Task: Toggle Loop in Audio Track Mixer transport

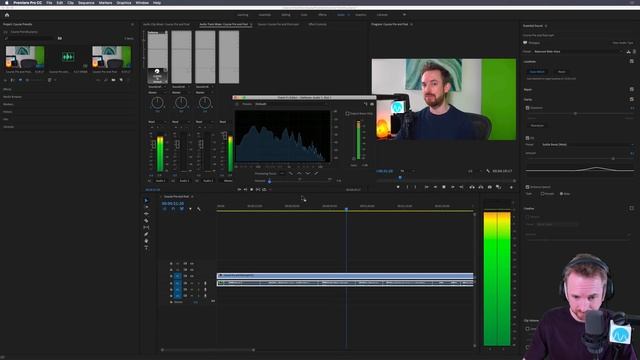Action: 264,189
